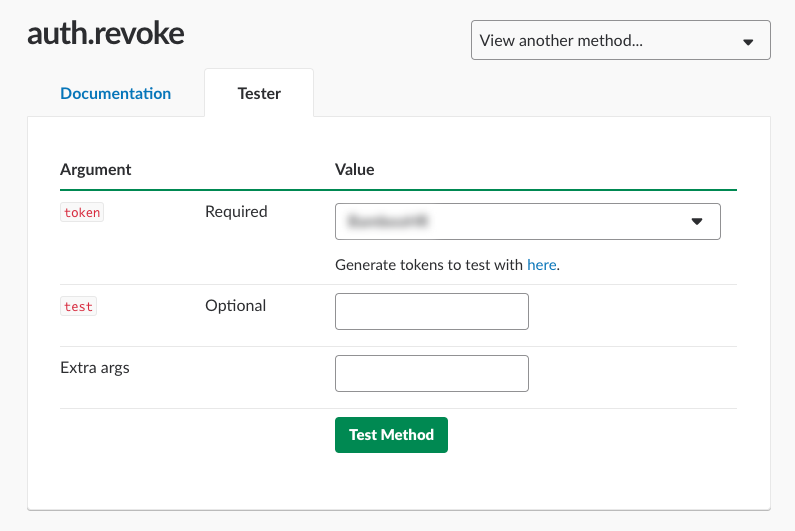Click the 'Optional' label beside test
The height and width of the screenshot is (531, 795).
(235, 305)
